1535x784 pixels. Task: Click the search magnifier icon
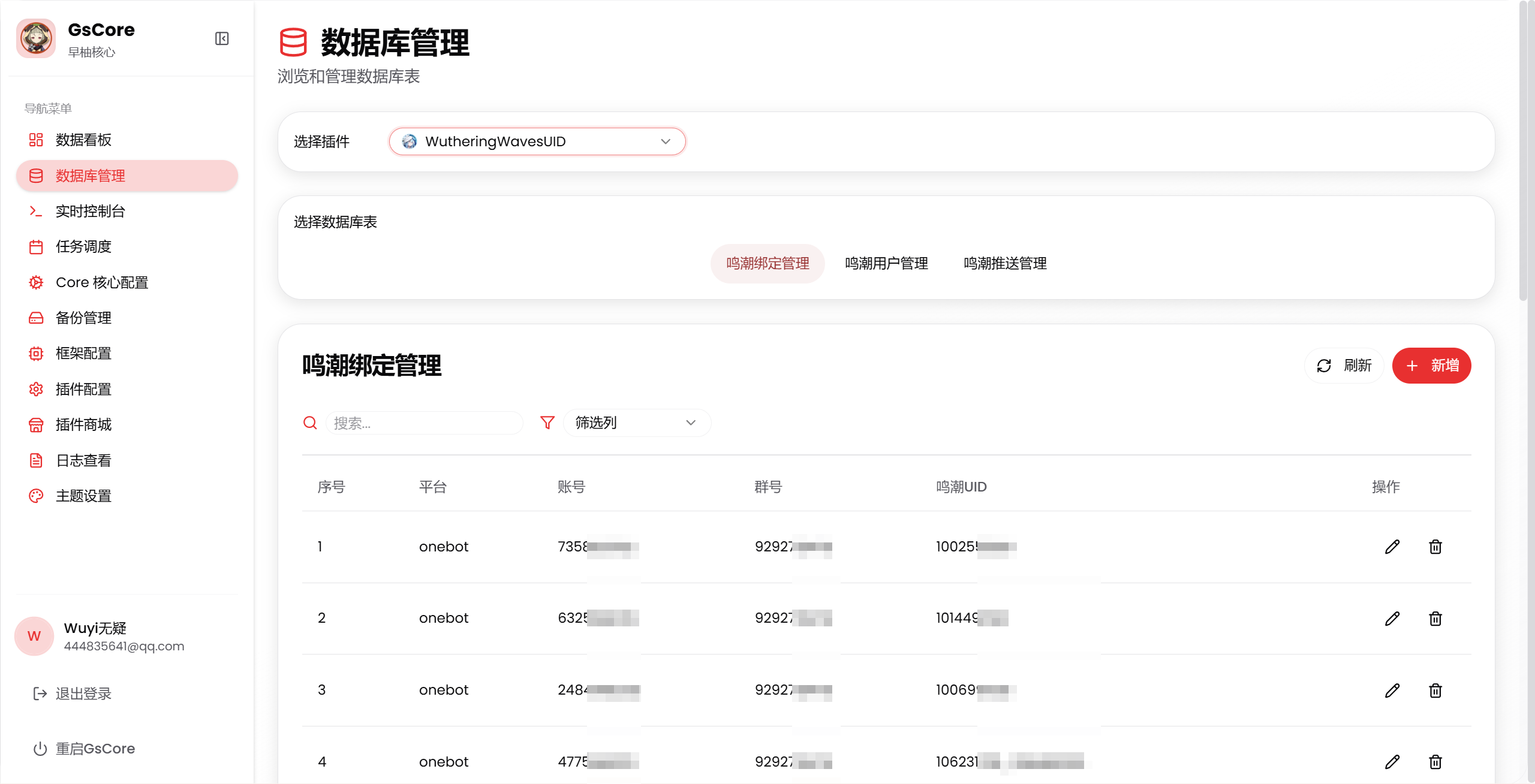(x=310, y=423)
